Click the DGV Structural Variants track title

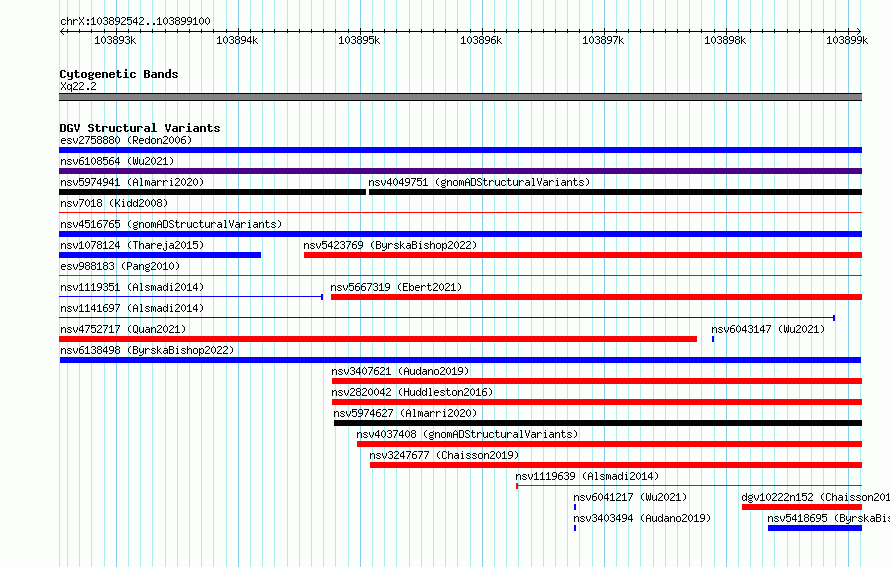tap(140, 128)
